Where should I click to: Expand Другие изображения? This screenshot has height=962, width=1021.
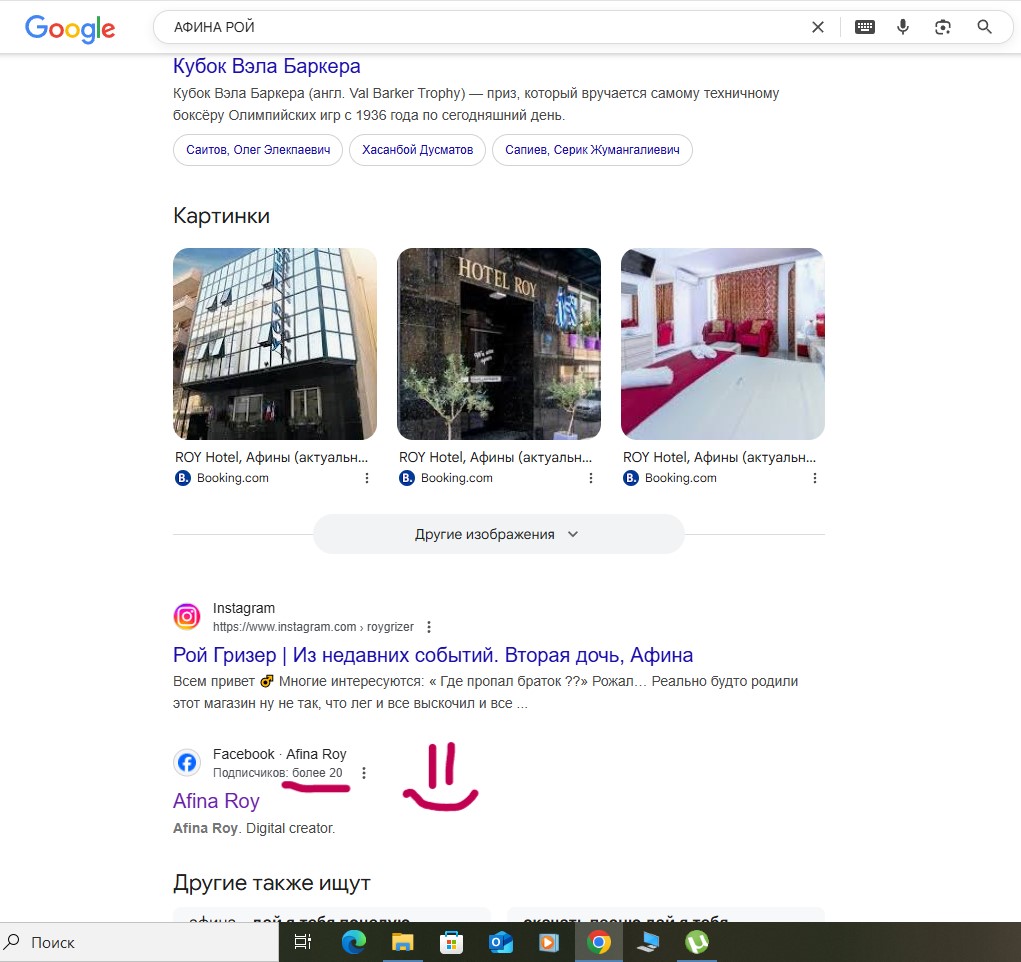click(x=499, y=534)
